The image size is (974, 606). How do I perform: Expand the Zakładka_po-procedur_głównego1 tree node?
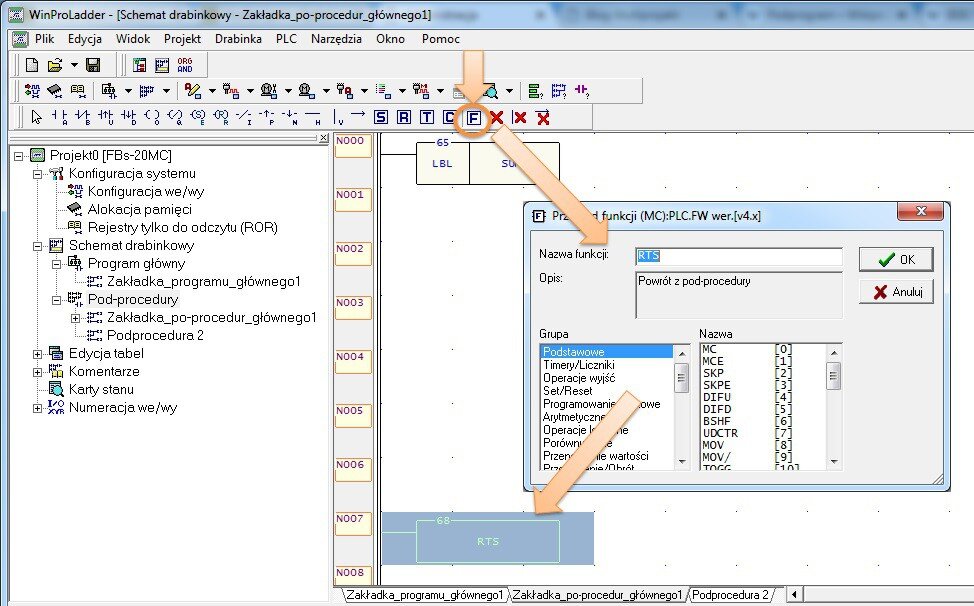pyautogui.click(x=75, y=318)
